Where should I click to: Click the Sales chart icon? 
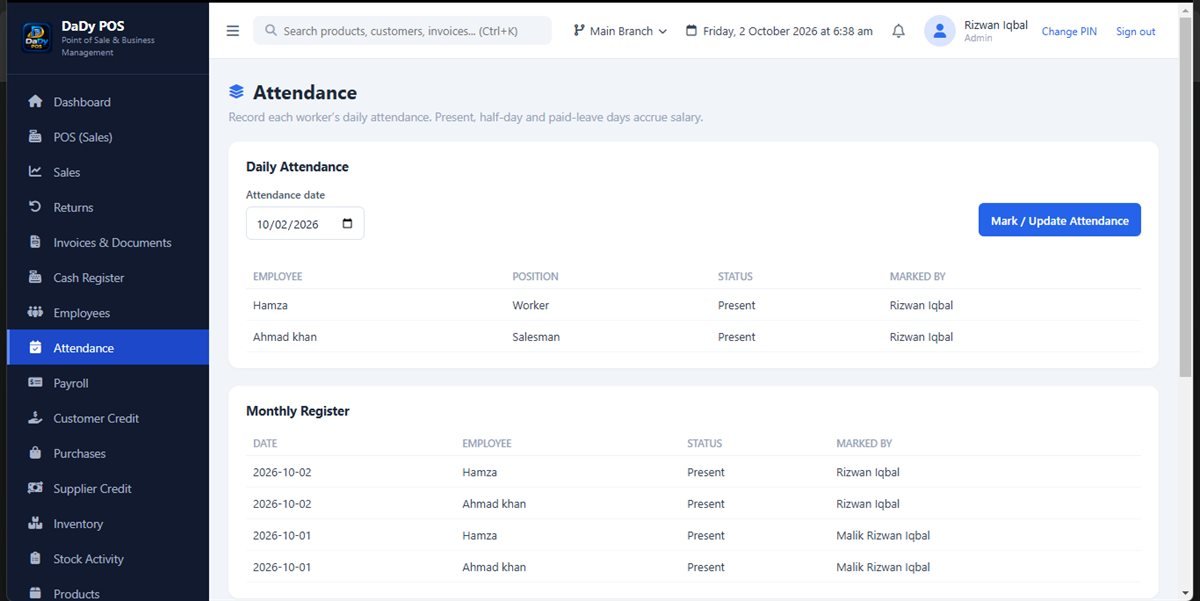pyautogui.click(x=35, y=172)
